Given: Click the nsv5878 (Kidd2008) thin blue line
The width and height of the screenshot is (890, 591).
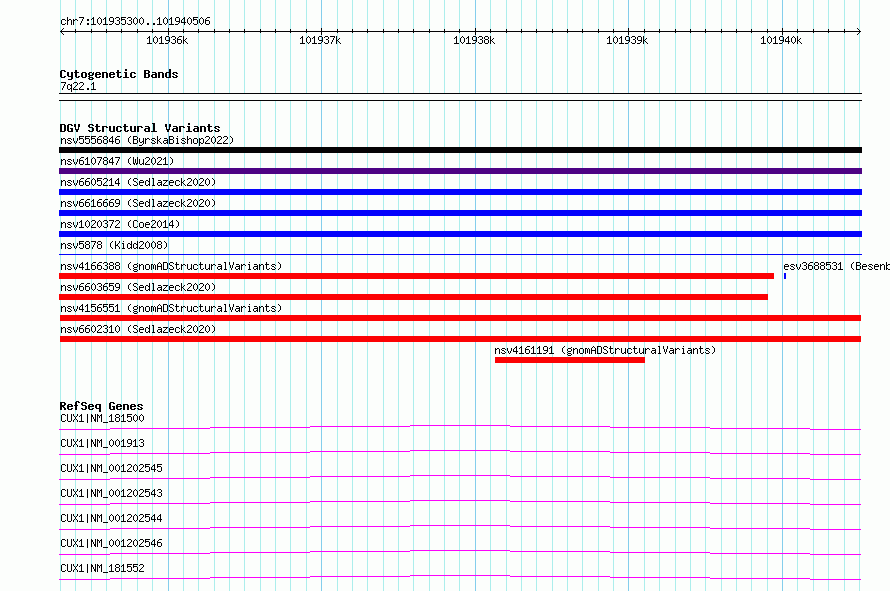Looking at the screenshot, I should (x=460, y=254).
